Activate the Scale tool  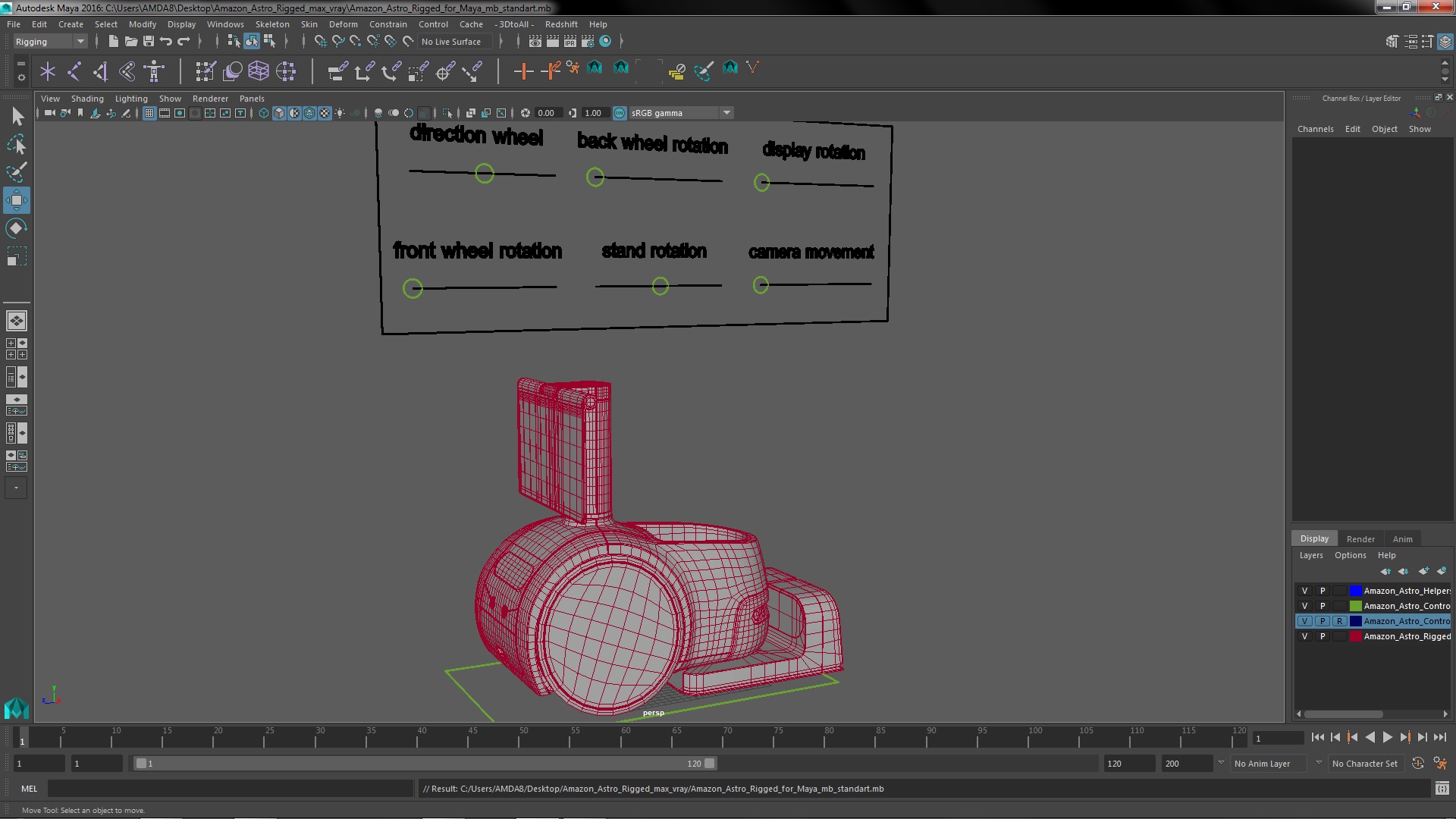[x=17, y=256]
